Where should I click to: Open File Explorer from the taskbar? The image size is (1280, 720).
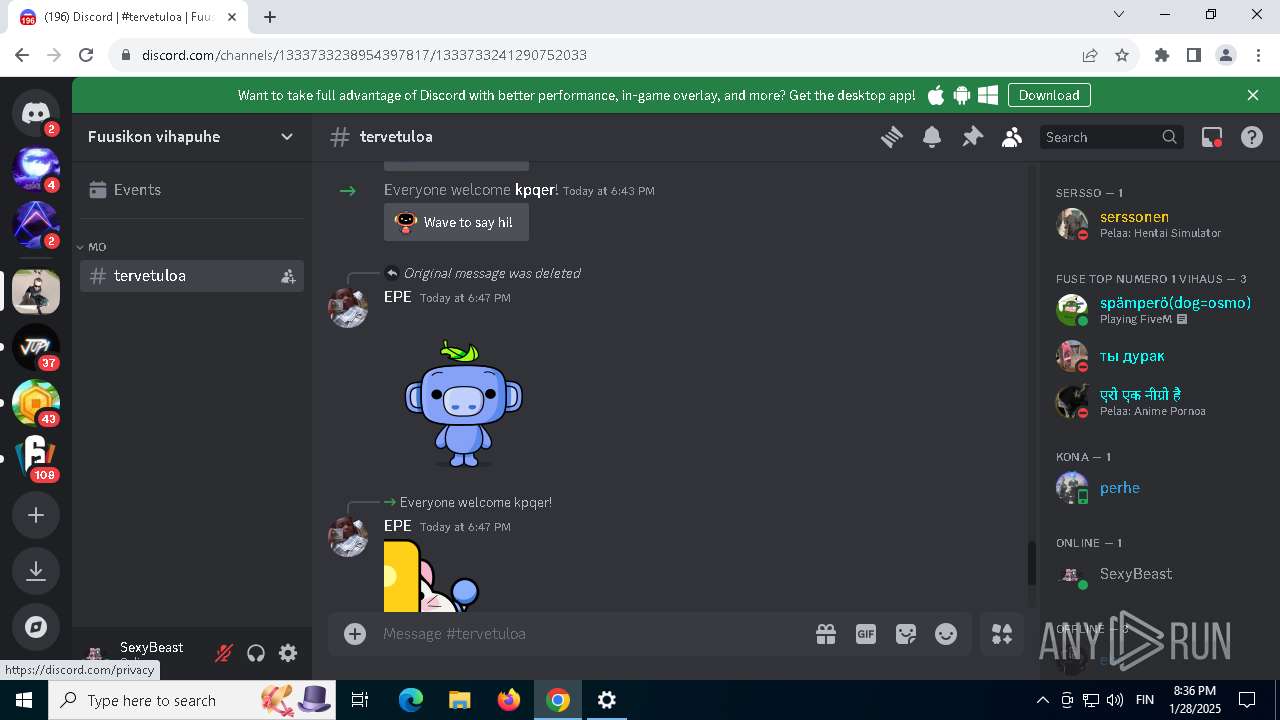[460, 700]
